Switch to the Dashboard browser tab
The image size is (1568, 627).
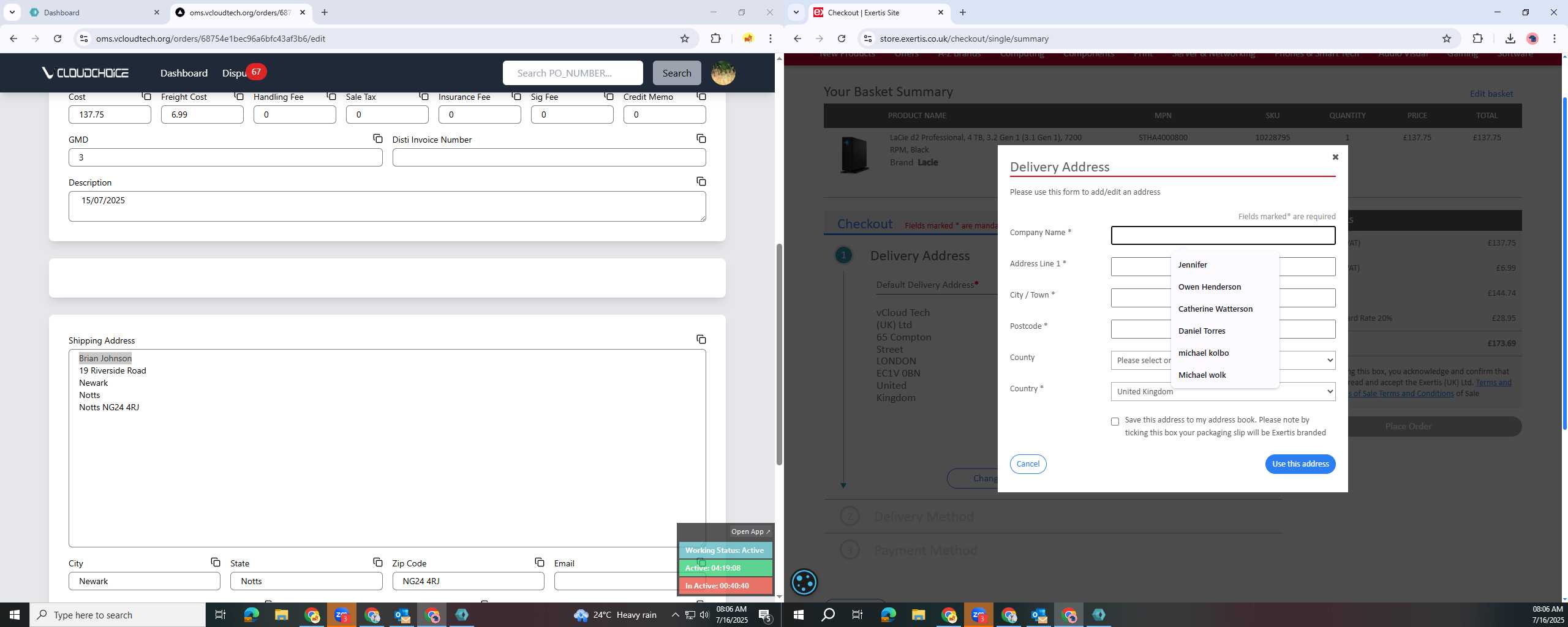point(95,12)
